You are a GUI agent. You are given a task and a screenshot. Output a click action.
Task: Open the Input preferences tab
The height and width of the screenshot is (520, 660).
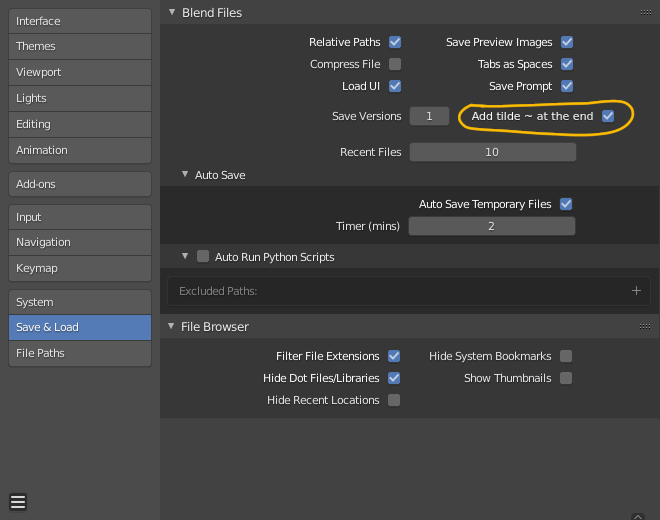[x=80, y=217]
